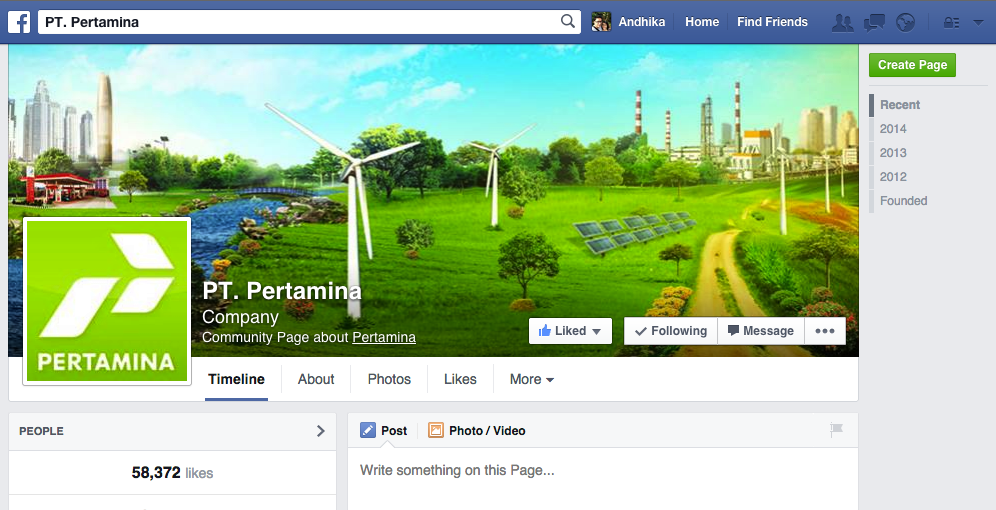Switch to the About tab

point(316,379)
